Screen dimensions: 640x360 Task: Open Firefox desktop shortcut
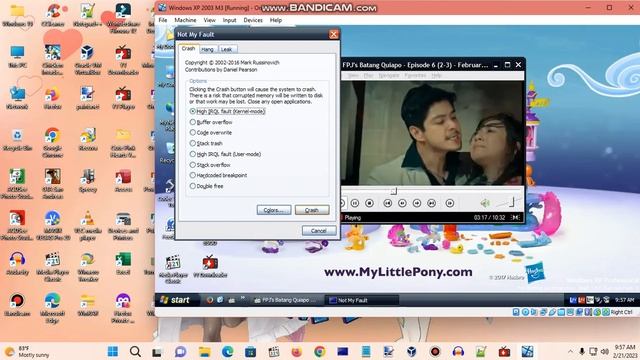point(52,98)
